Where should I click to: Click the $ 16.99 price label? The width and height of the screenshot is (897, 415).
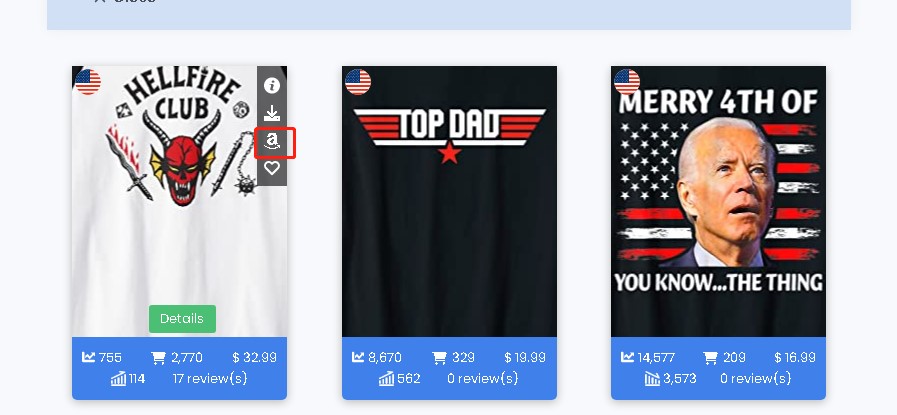[795, 358]
